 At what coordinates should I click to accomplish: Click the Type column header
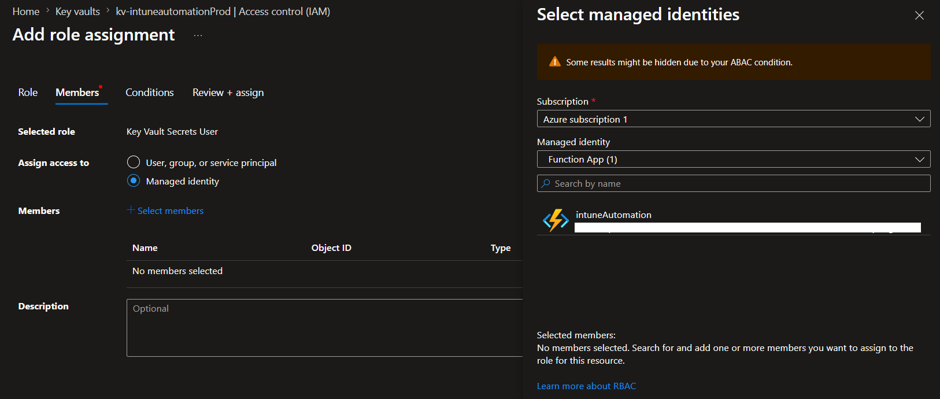click(501, 247)
